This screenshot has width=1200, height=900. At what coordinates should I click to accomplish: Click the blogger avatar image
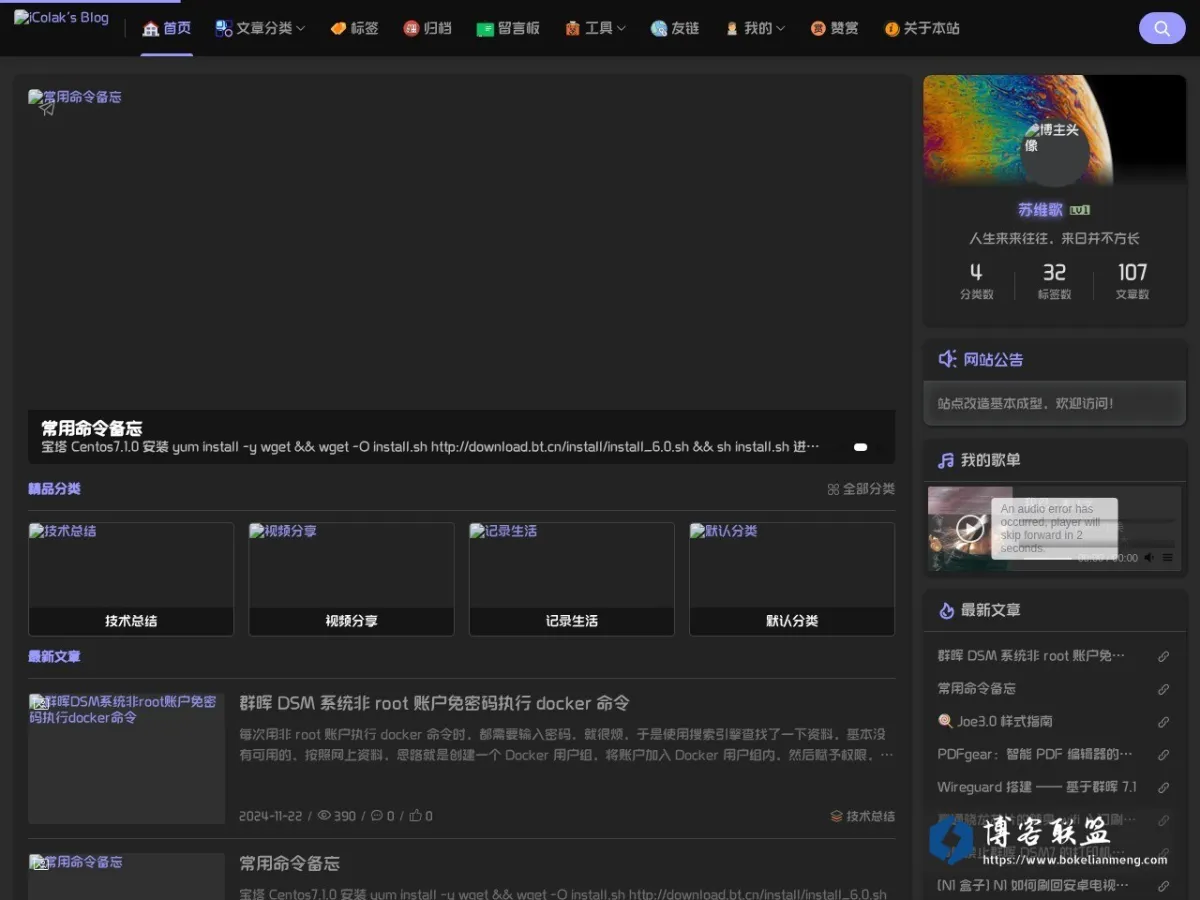point(1054,152)
